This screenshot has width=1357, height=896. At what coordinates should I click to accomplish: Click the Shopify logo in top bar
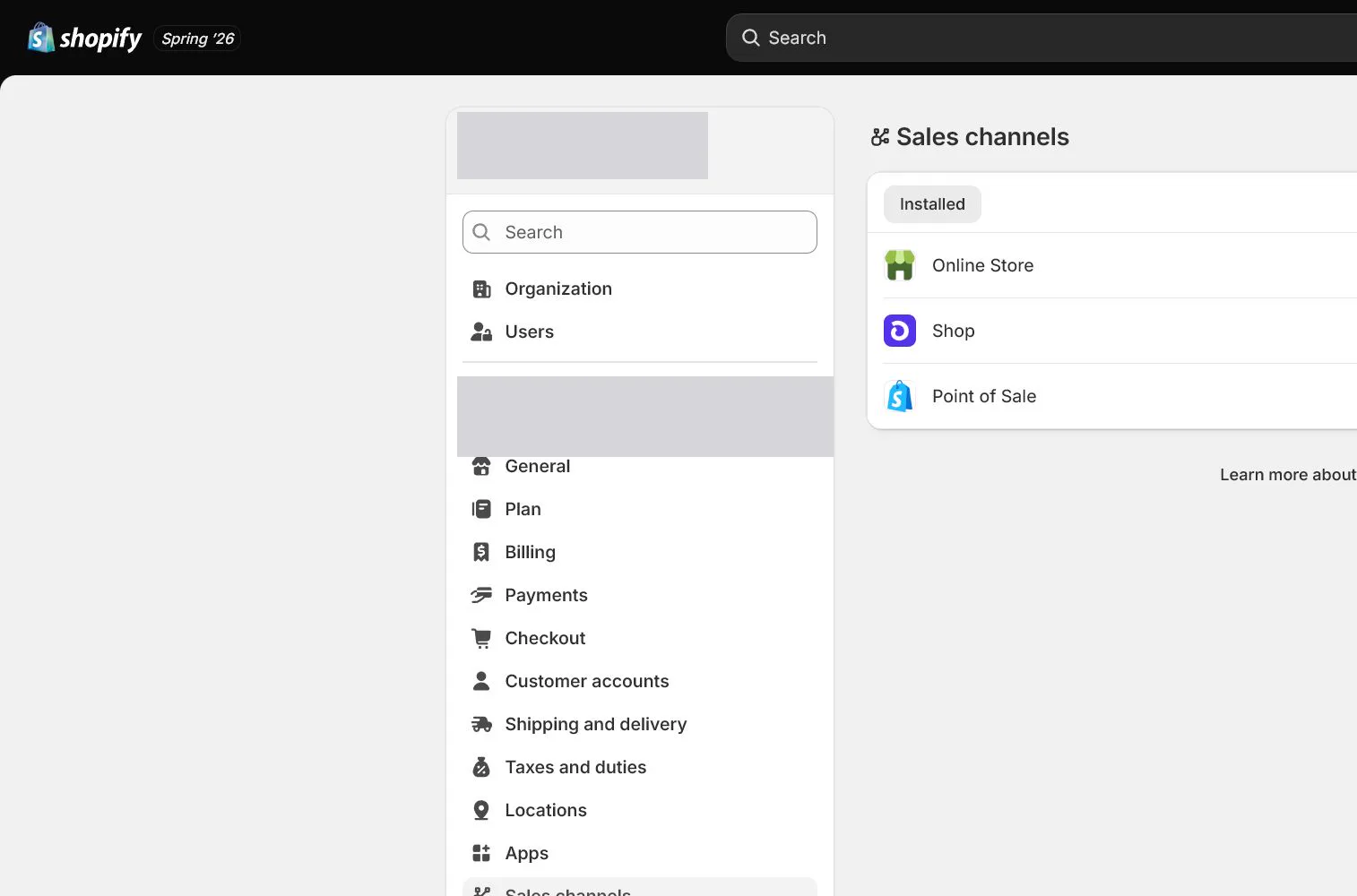pyautogui.click(x=85, y=38)
